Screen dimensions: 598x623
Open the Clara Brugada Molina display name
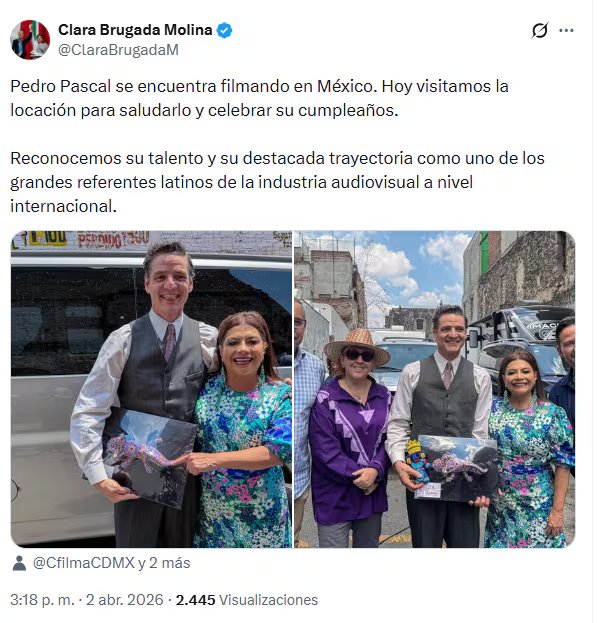(x=135, y=30)
